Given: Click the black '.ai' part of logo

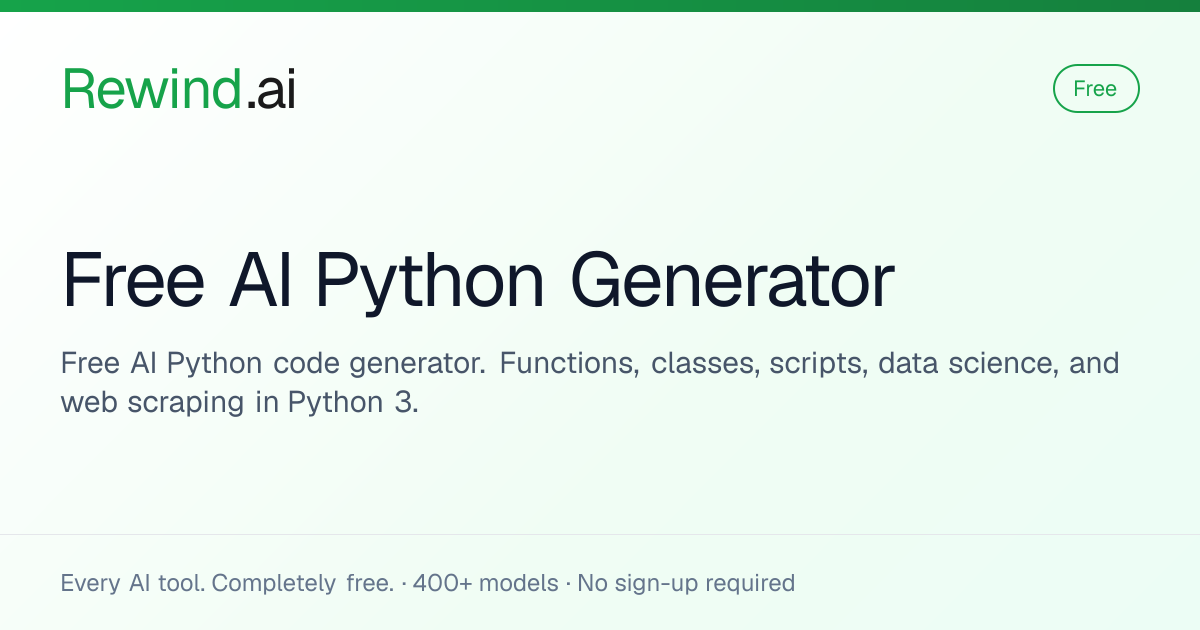Looking at the screenshot, I should (270, 89).
